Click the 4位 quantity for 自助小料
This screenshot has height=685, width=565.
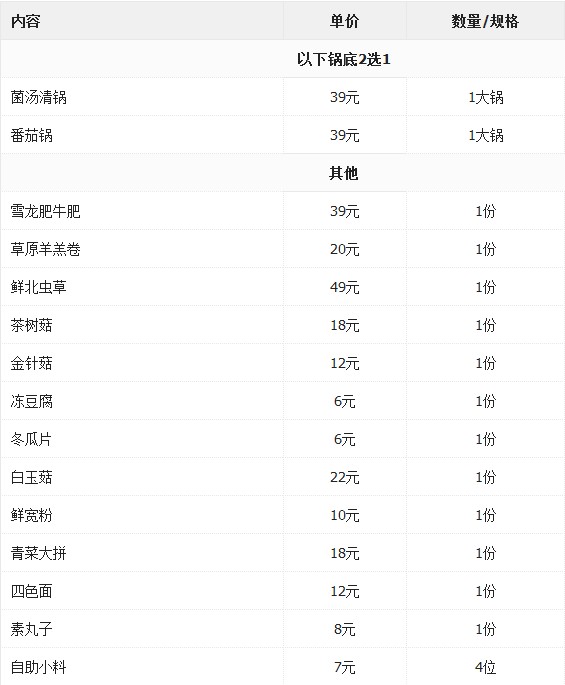pyautogui.click(x=485, y=667)
